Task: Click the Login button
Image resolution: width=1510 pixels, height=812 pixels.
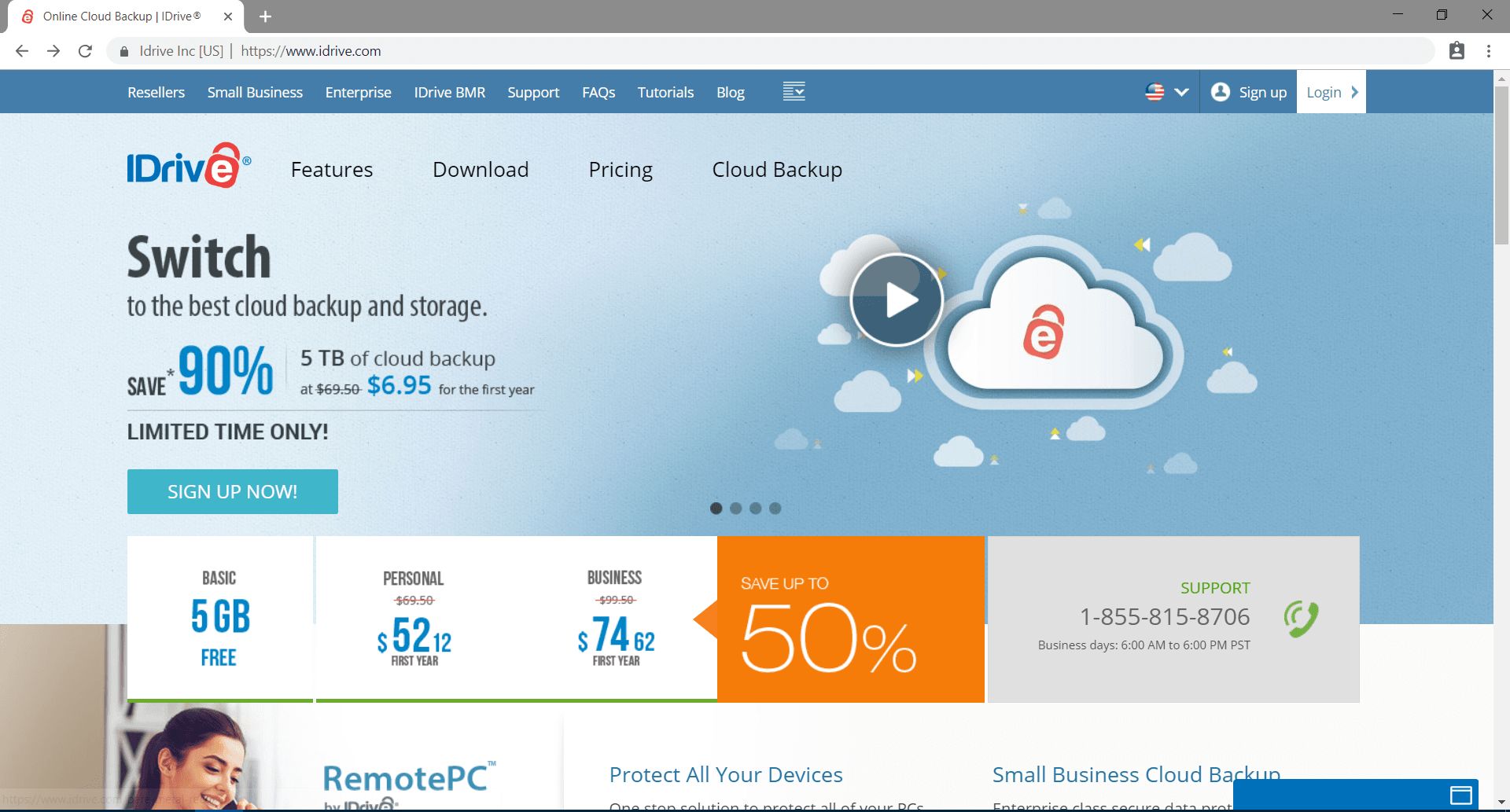Action: point(1331,92)
